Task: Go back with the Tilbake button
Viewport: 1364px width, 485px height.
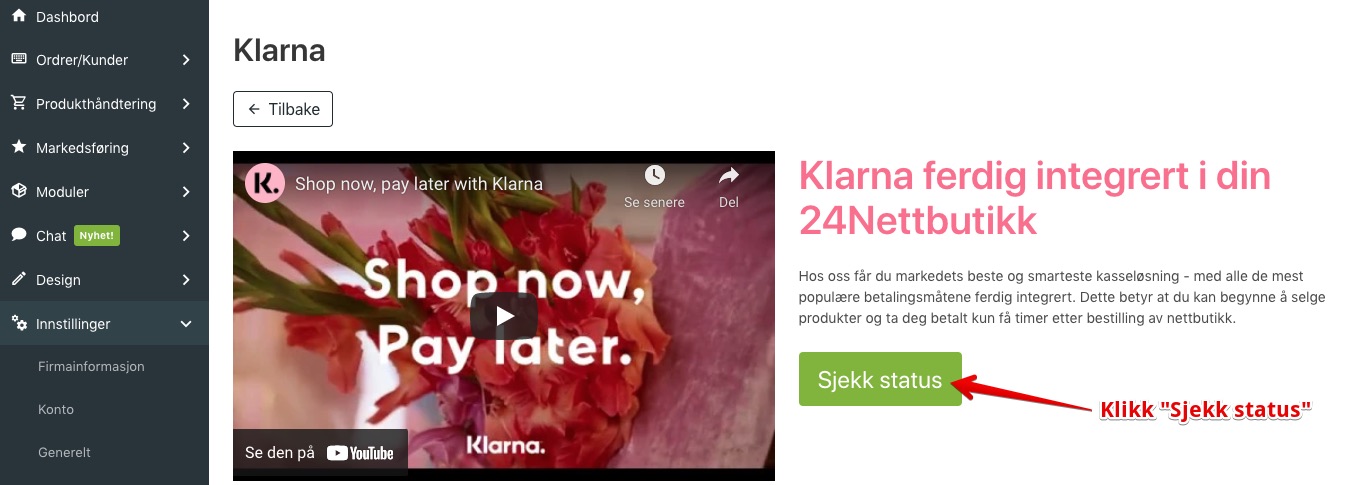Action: pos(283,109)
